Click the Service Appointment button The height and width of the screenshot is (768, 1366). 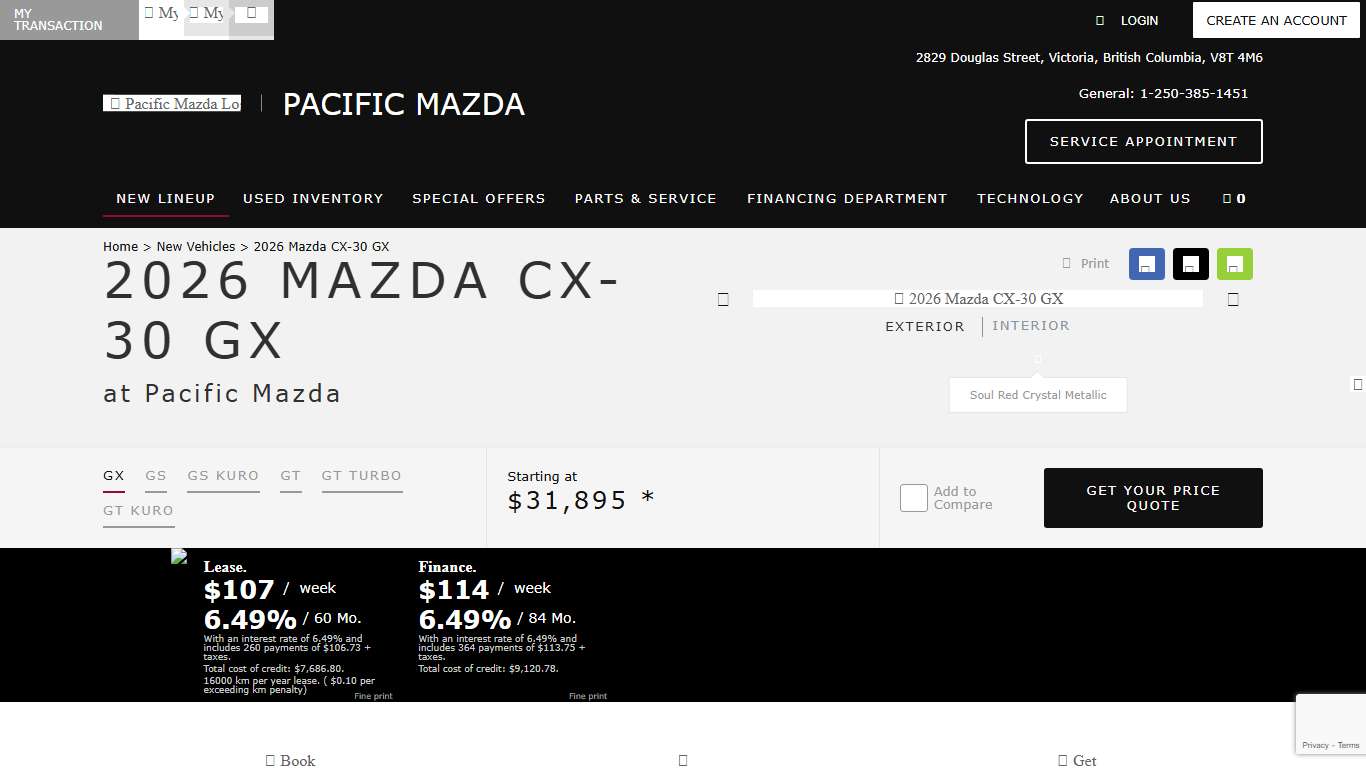[x=1143, y=142]
